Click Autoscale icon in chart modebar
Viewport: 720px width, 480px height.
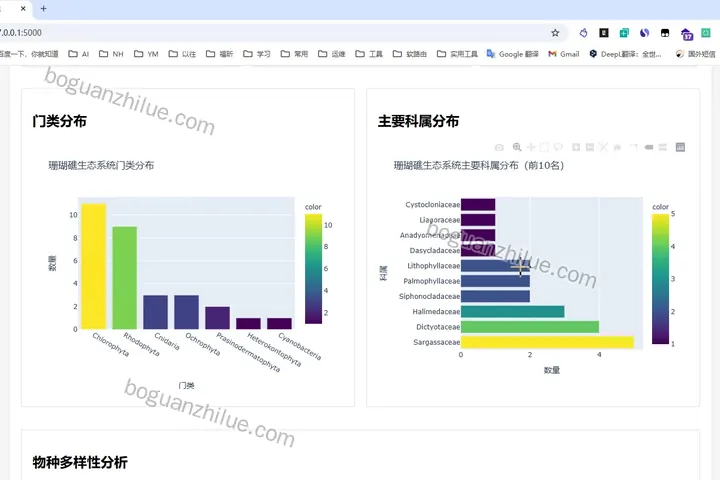[x=603, y=147]
